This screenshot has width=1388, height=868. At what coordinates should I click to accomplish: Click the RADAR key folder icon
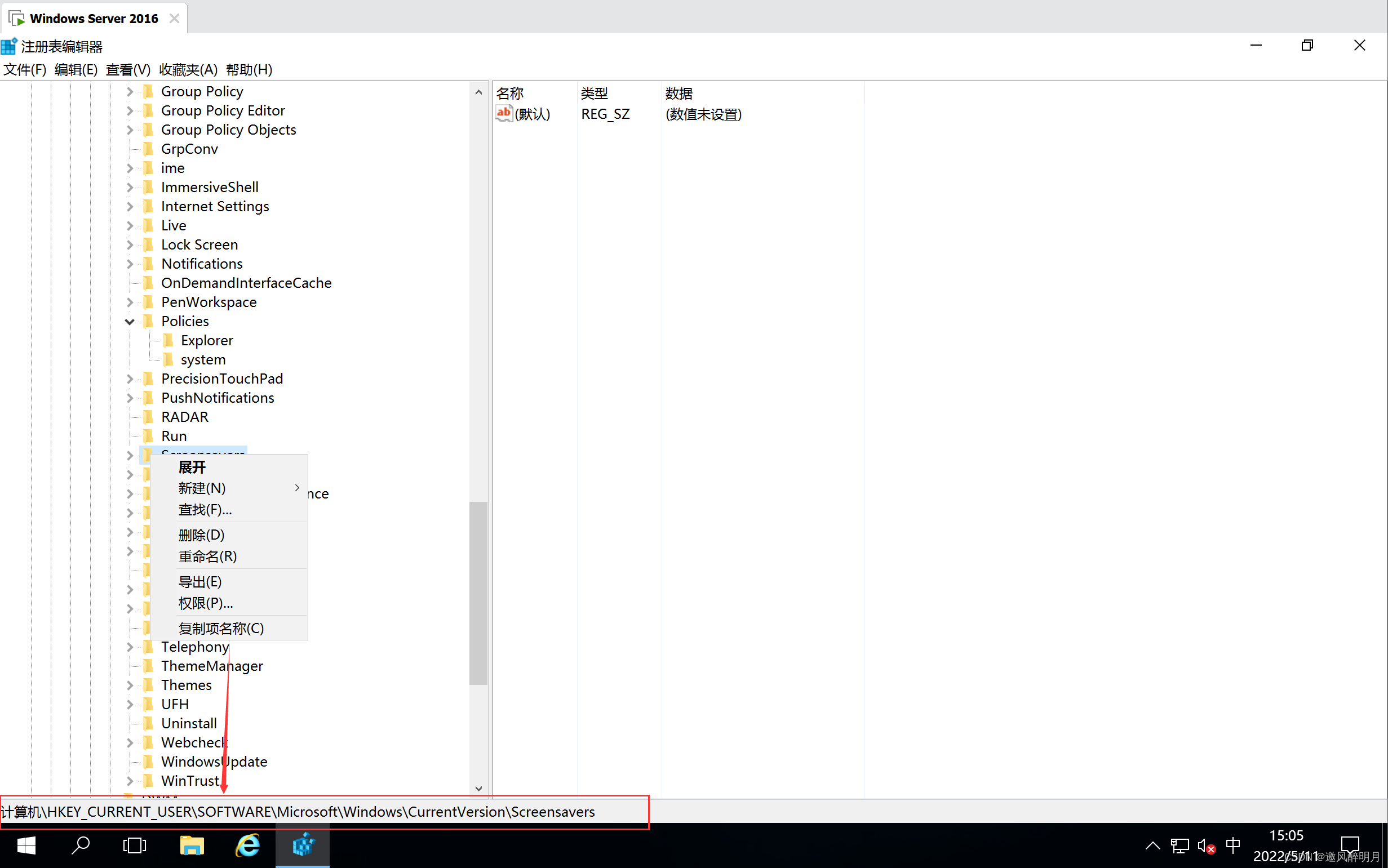coord(148,417)
